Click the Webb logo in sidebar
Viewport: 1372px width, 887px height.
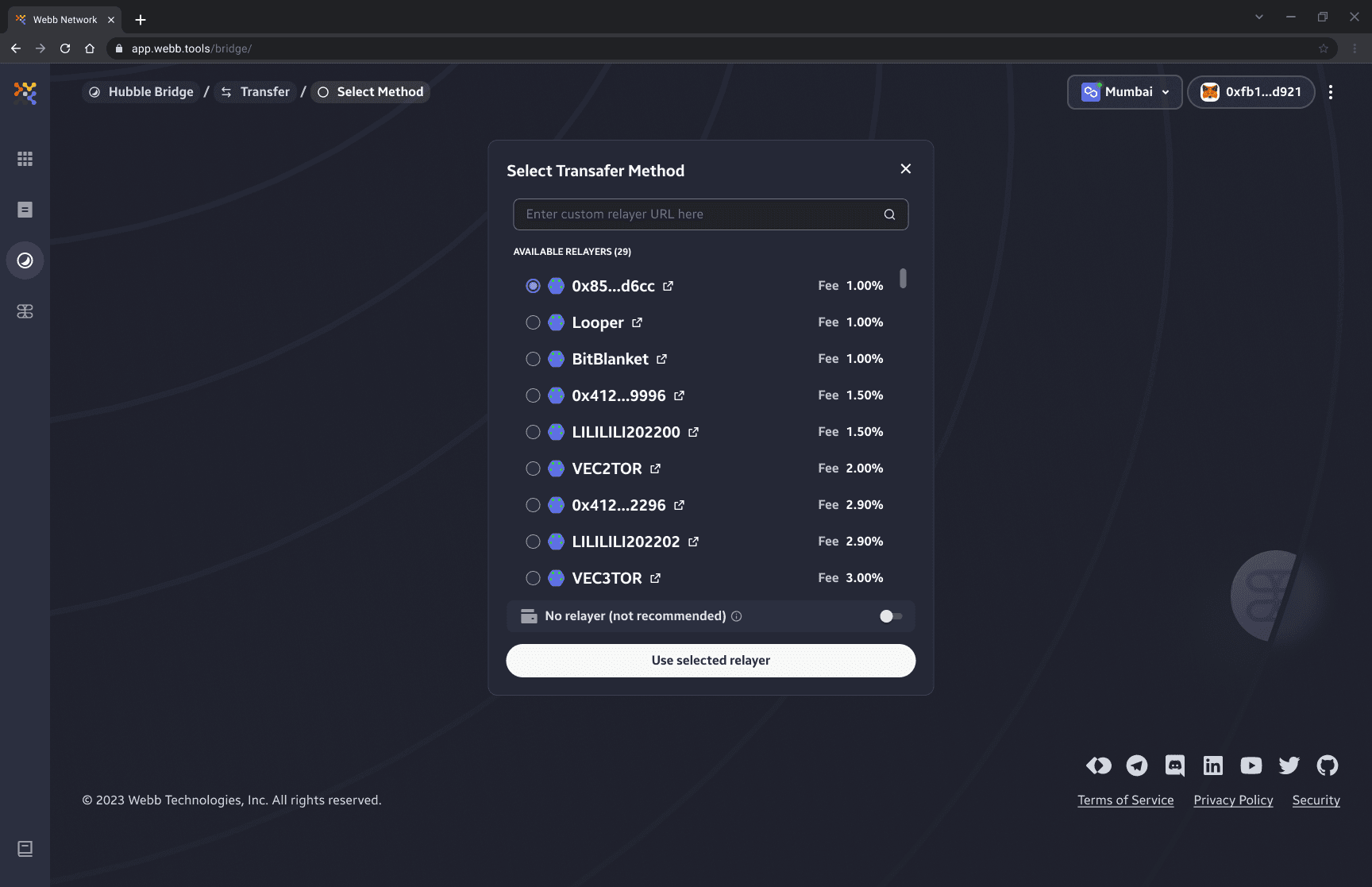(x=25, y=93)
